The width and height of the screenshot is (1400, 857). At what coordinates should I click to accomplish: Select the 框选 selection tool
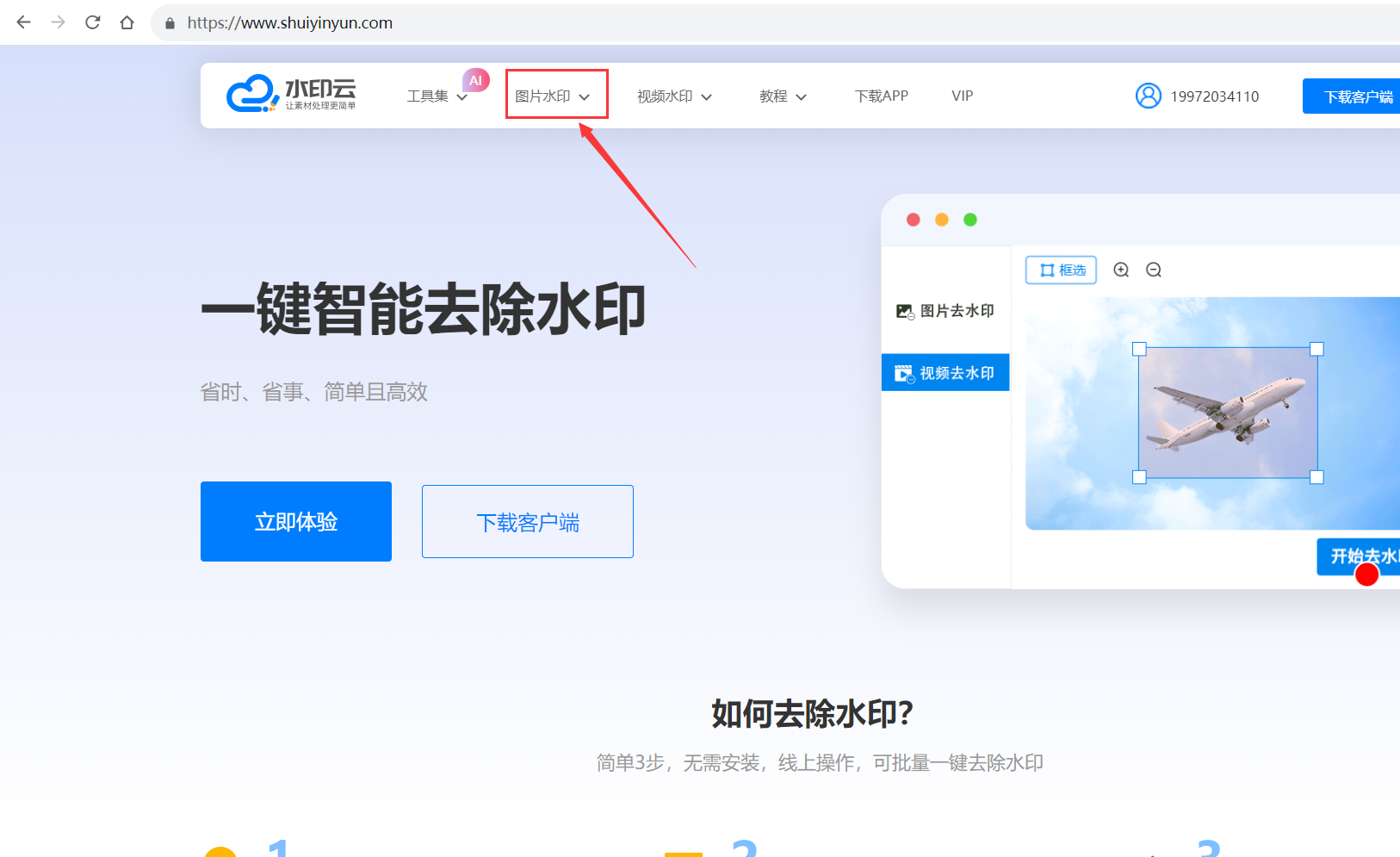coord(1061,270)
